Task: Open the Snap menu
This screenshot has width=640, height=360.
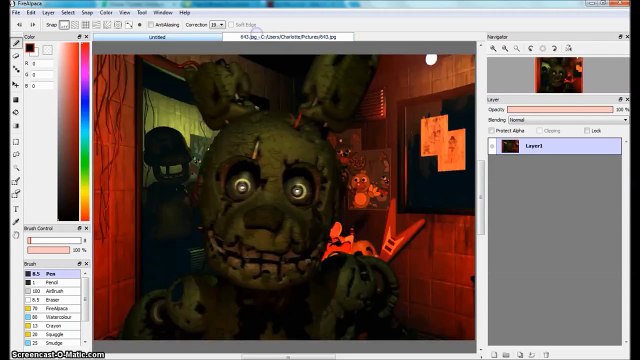Action: (87, 13)
